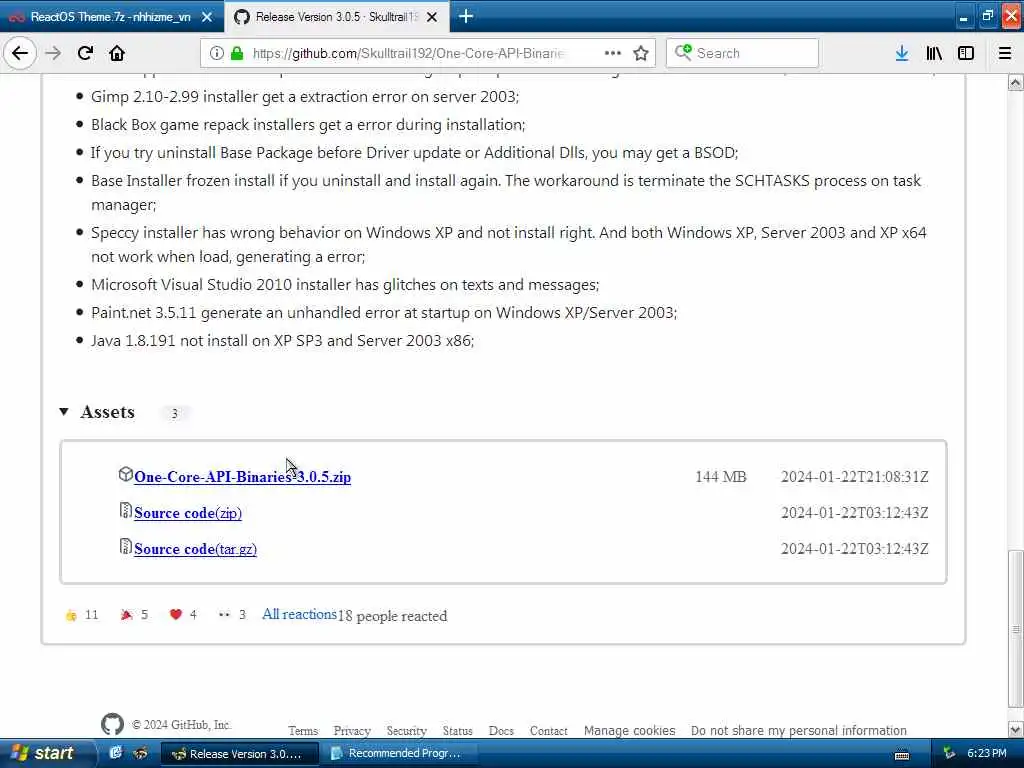
Task: Switch to Recommended Progr... taskbar window
Action: [400, 754]
